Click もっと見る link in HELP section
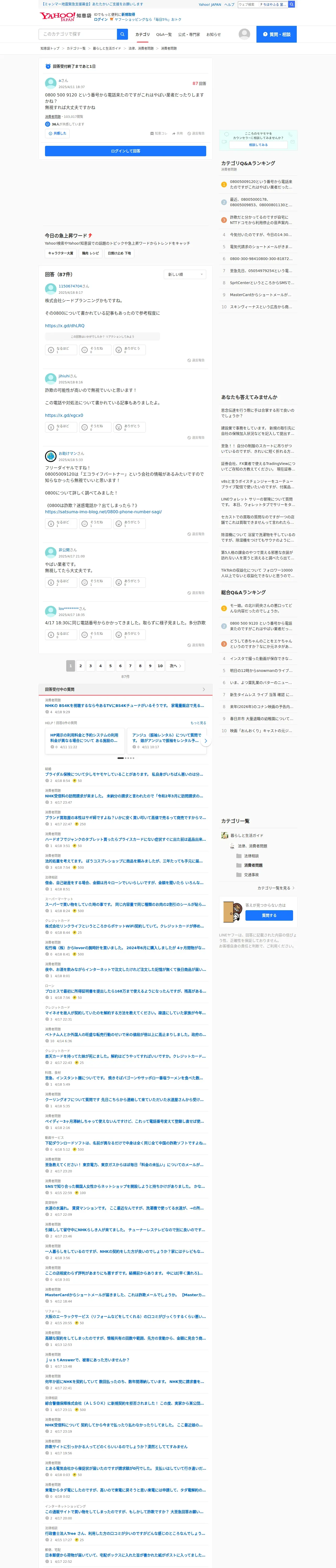This screenshot has height=1568, width=336. [x=198, y=723]
